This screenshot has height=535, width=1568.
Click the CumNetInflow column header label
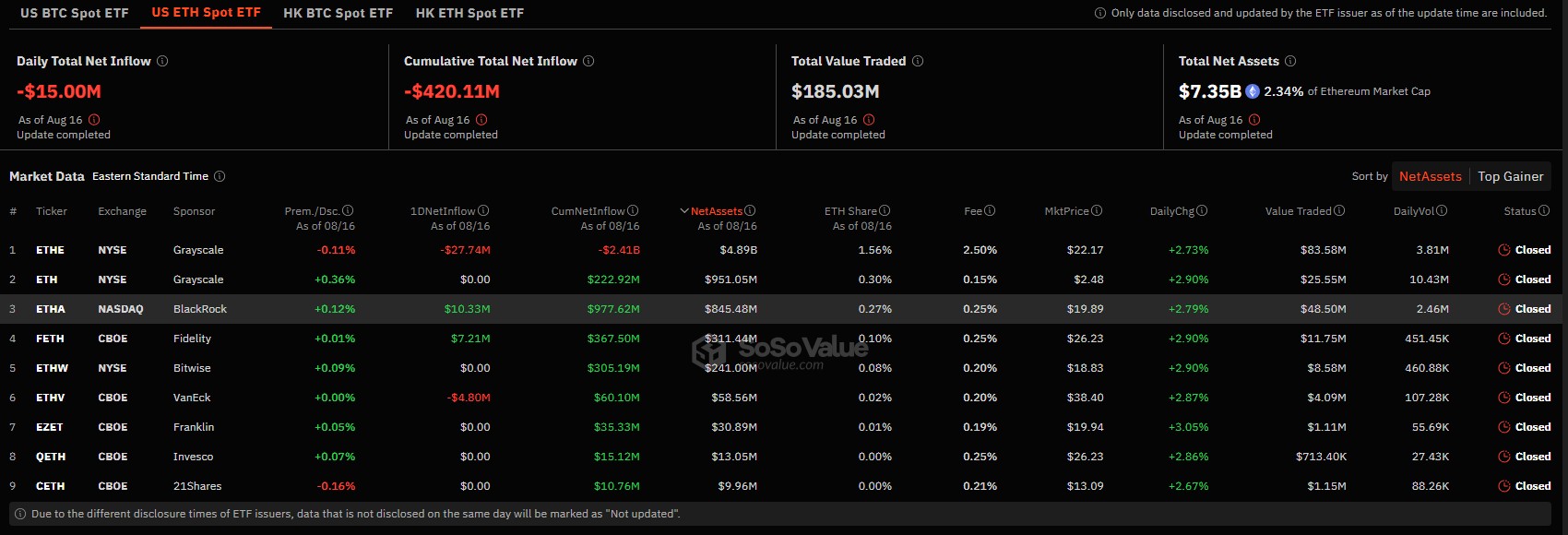point(588,211)
